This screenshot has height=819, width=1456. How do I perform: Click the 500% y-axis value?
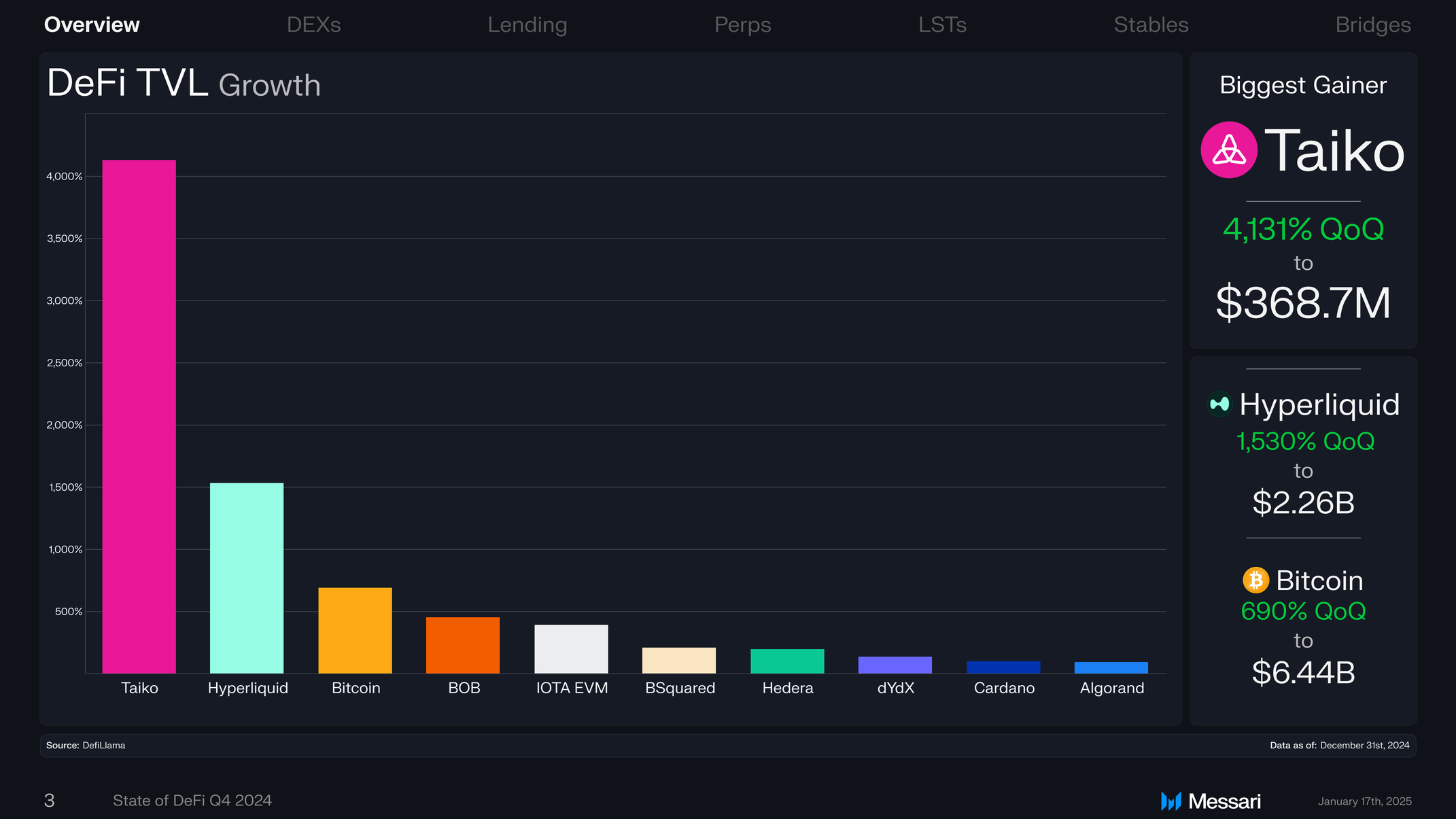[69, 612]
